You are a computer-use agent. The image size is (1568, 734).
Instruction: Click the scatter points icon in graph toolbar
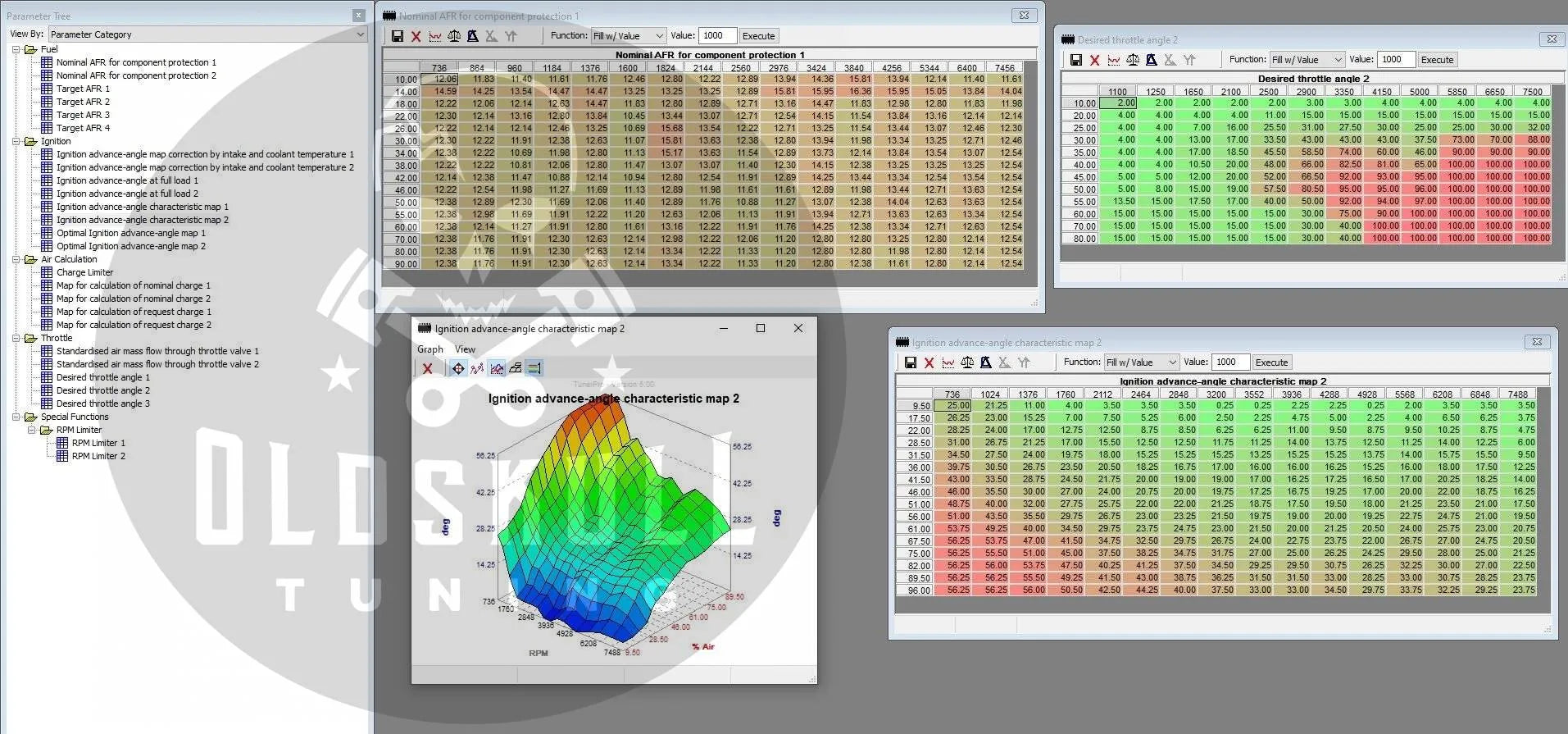tap(477, 369)
